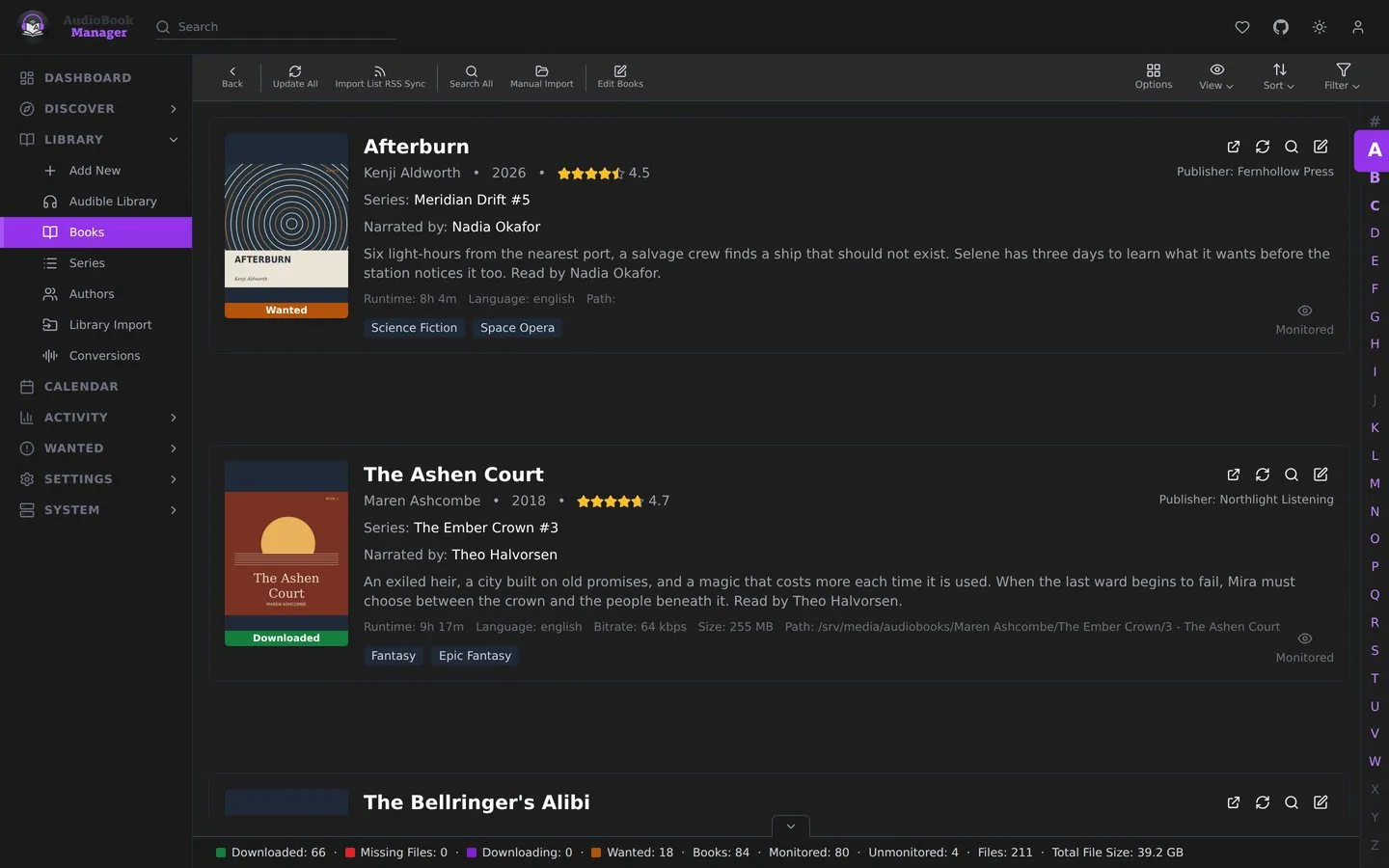Expand the Activity sidebar section
The height and width of the screenshot is (868, 1389).
(174, 418)
